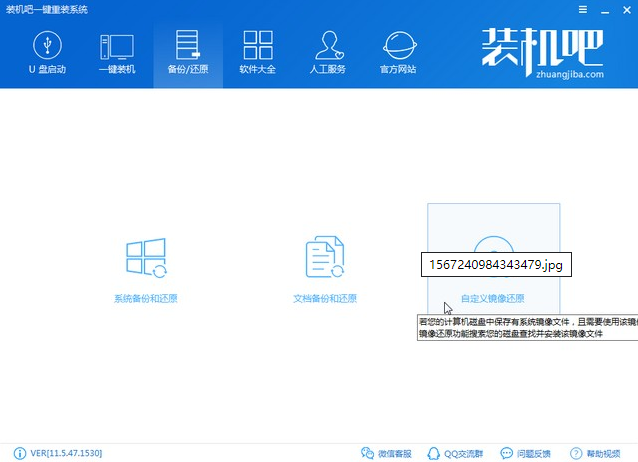Image resolution: width=638 pixels, height=462 pixels.
Task: Click the version info icon in the status bar
Action: [20, 453]
